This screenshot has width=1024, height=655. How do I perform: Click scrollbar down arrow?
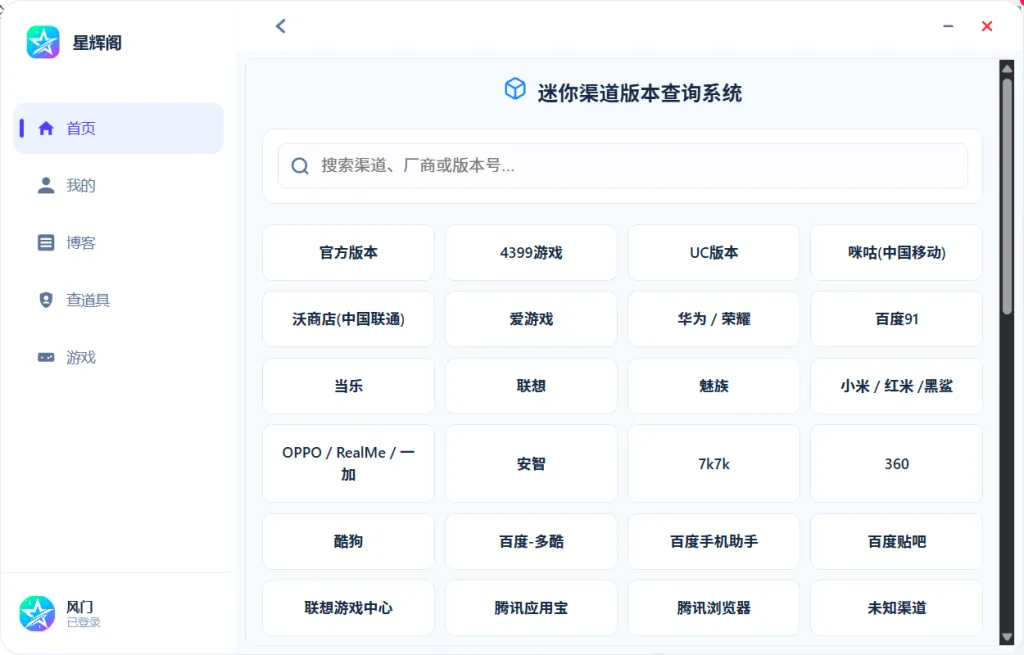(x=1006, y=637)
